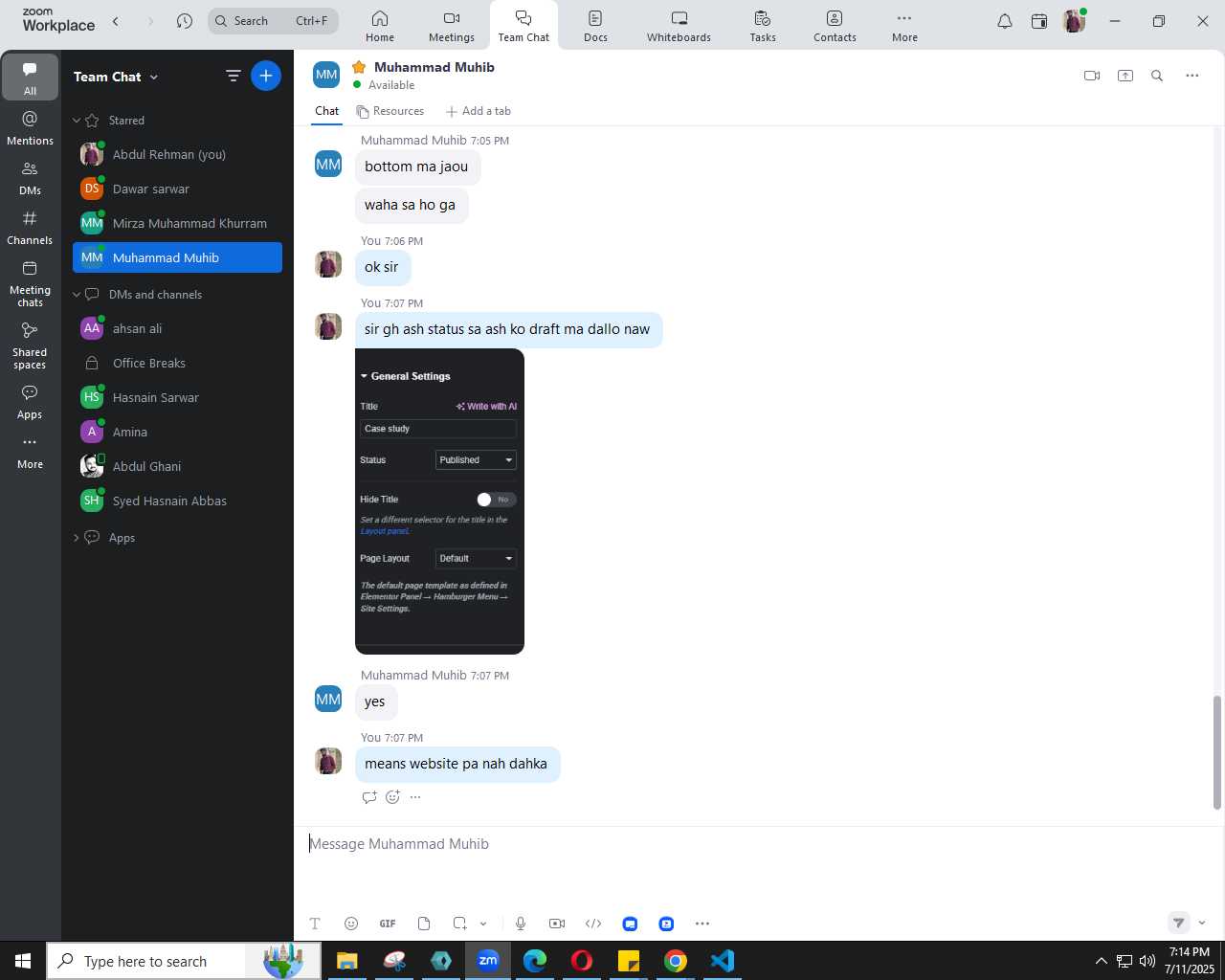The image size is (1225, 980).
Task: Open Mentions in the sidebar
Action: (x=30, y=127)
